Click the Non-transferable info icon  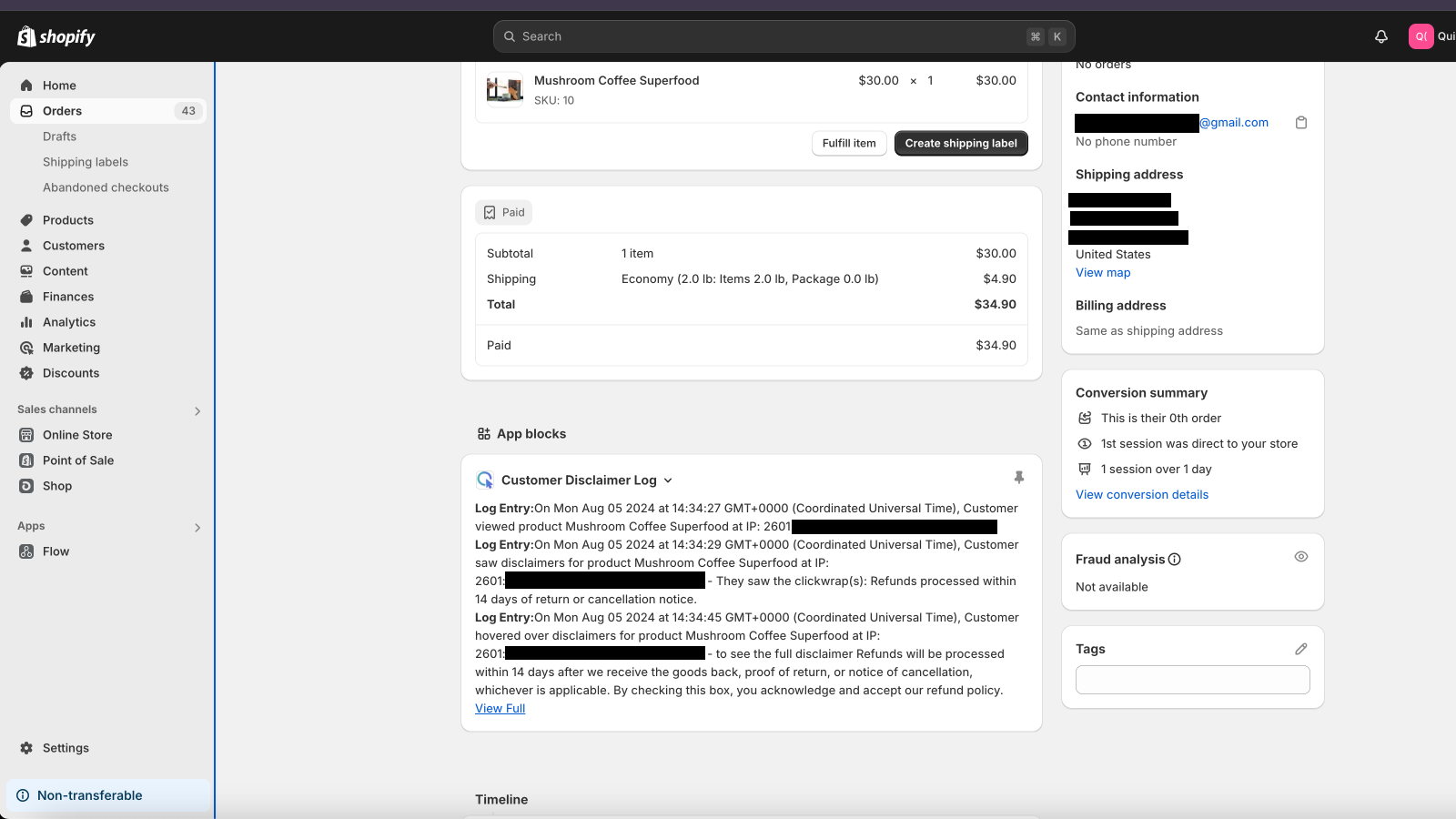[23, 795]
